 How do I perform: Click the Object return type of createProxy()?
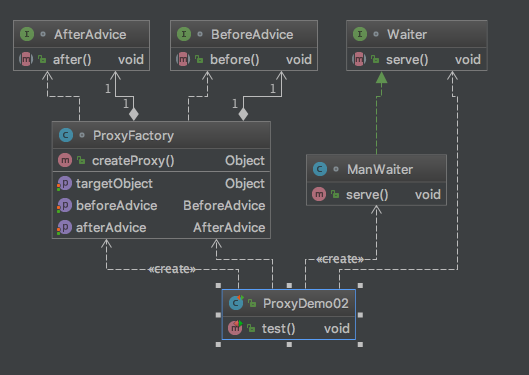pyautogui.click(x=245, y=161)
